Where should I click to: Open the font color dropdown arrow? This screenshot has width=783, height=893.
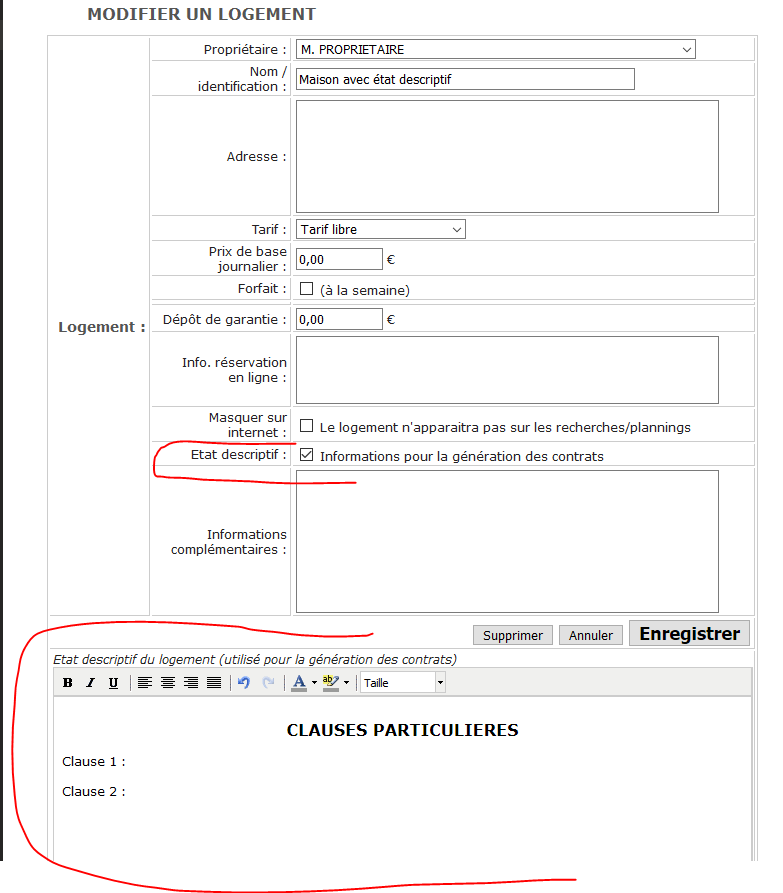pyautogui.click(x=314, y=682)
